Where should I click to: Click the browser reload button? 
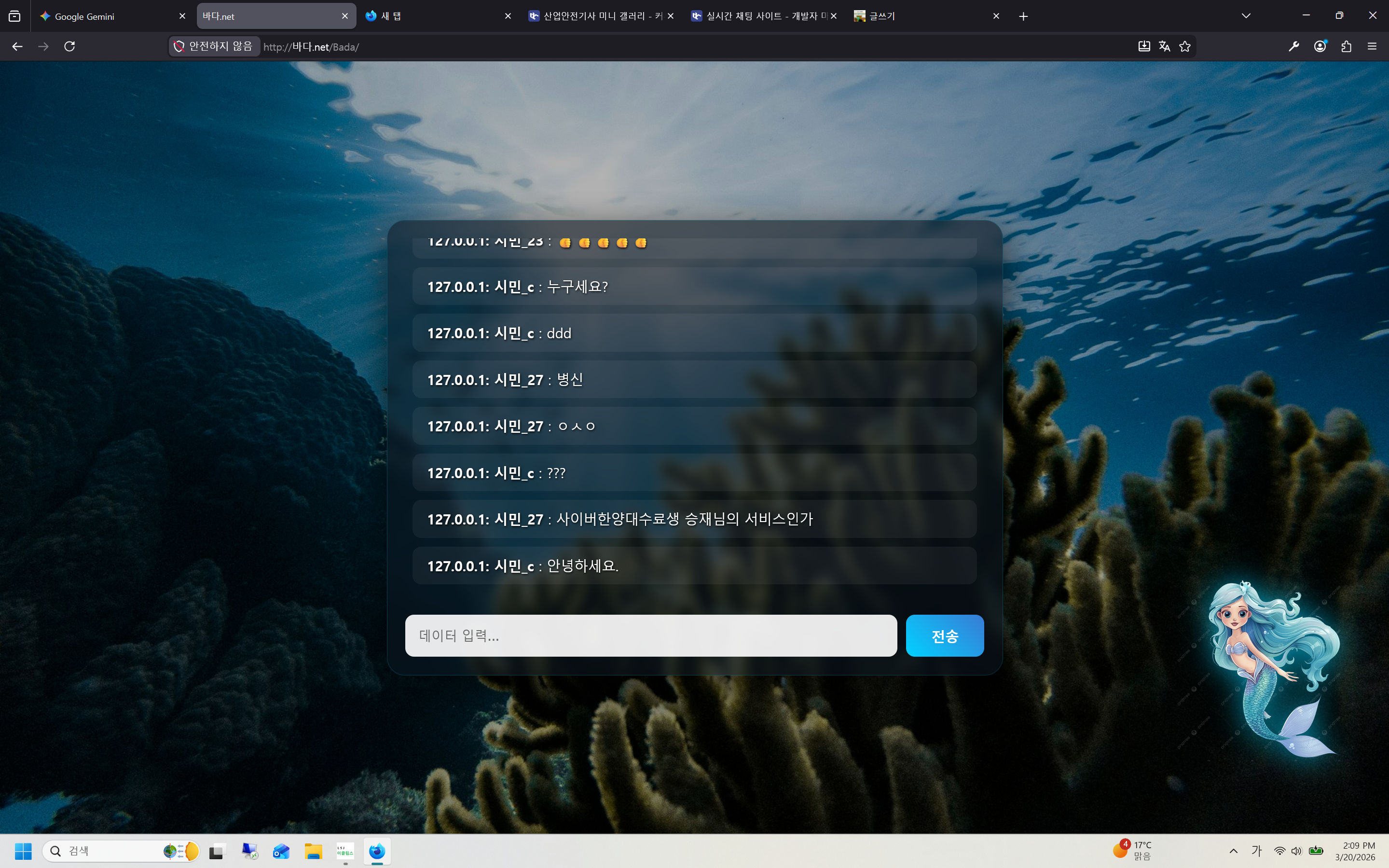69,46
